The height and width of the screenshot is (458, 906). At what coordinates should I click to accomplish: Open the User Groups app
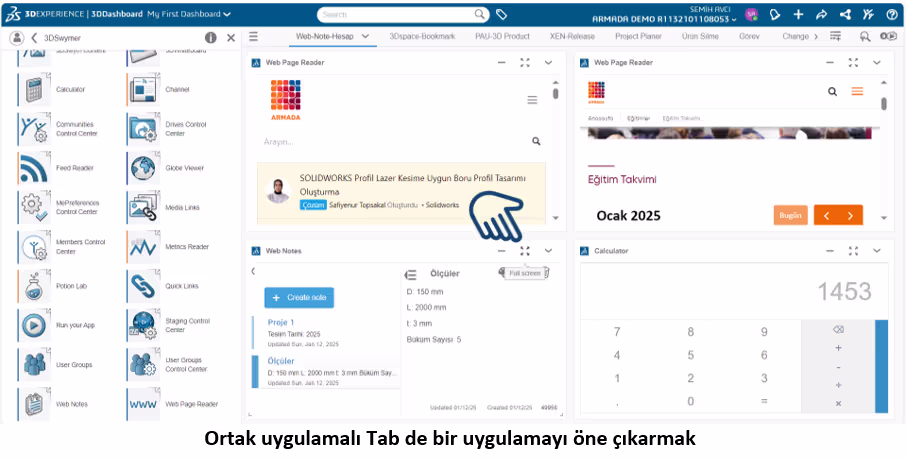point(36,364)
